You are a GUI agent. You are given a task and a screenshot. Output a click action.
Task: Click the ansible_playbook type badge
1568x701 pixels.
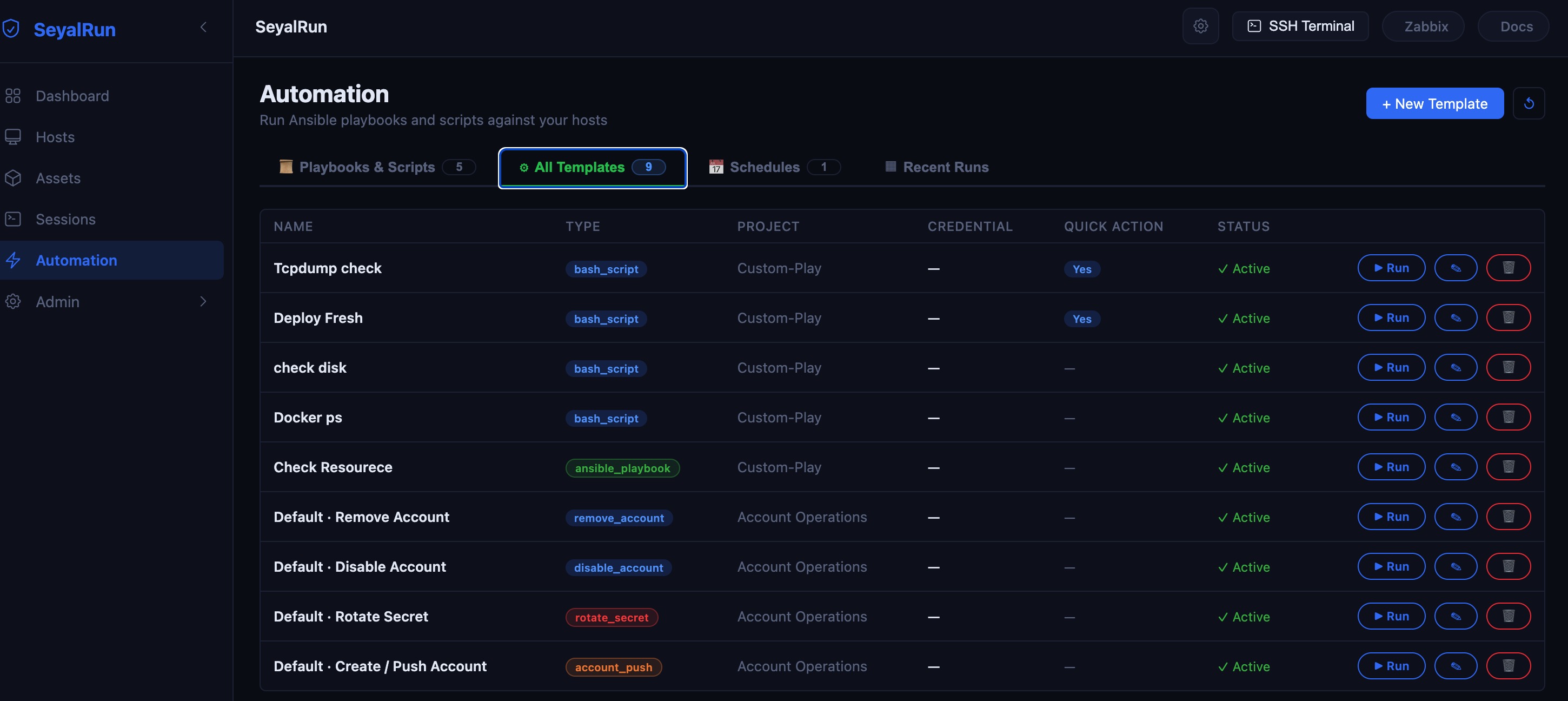click(622, 468)
